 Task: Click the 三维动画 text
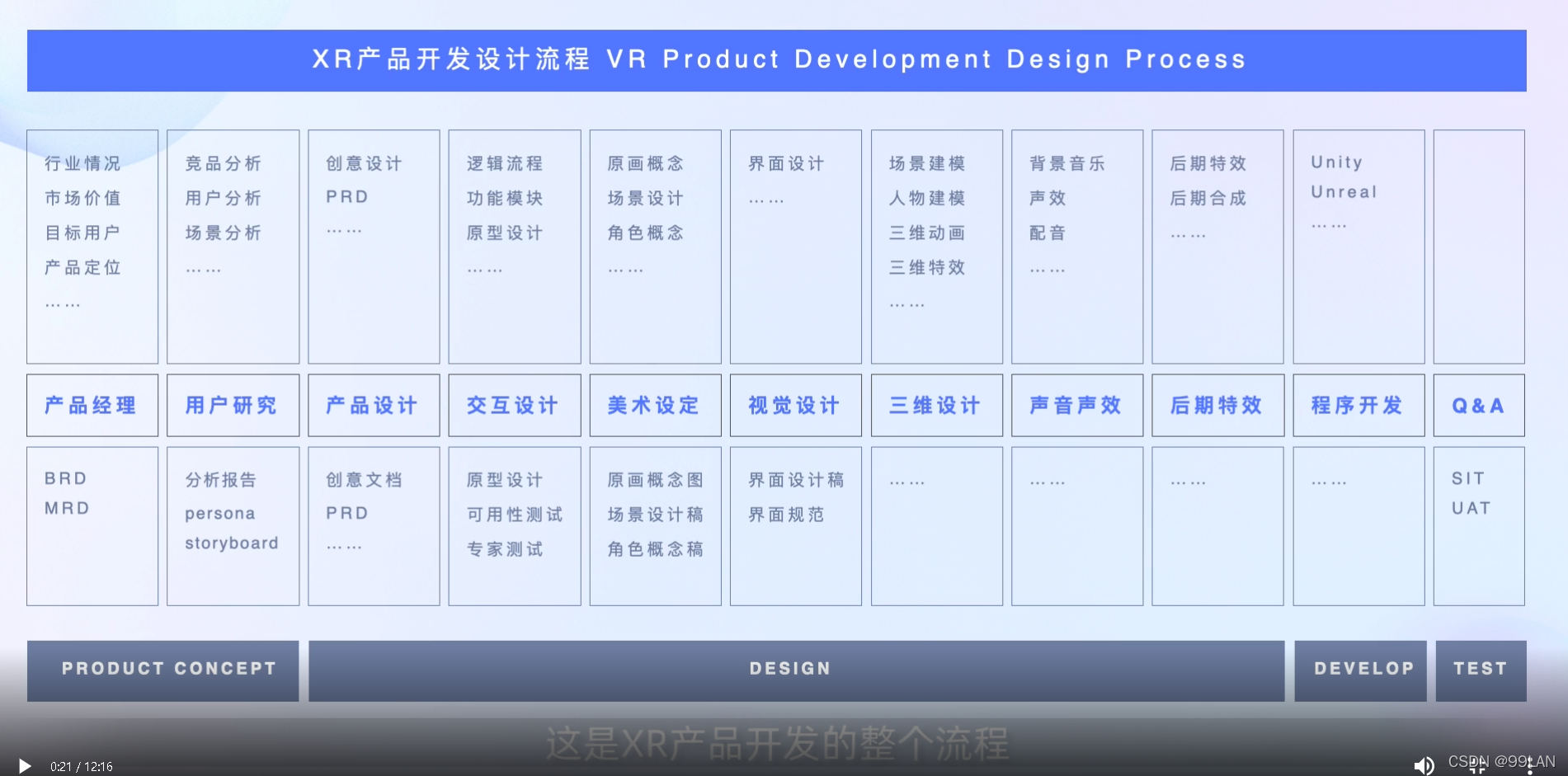pos(927,233)
